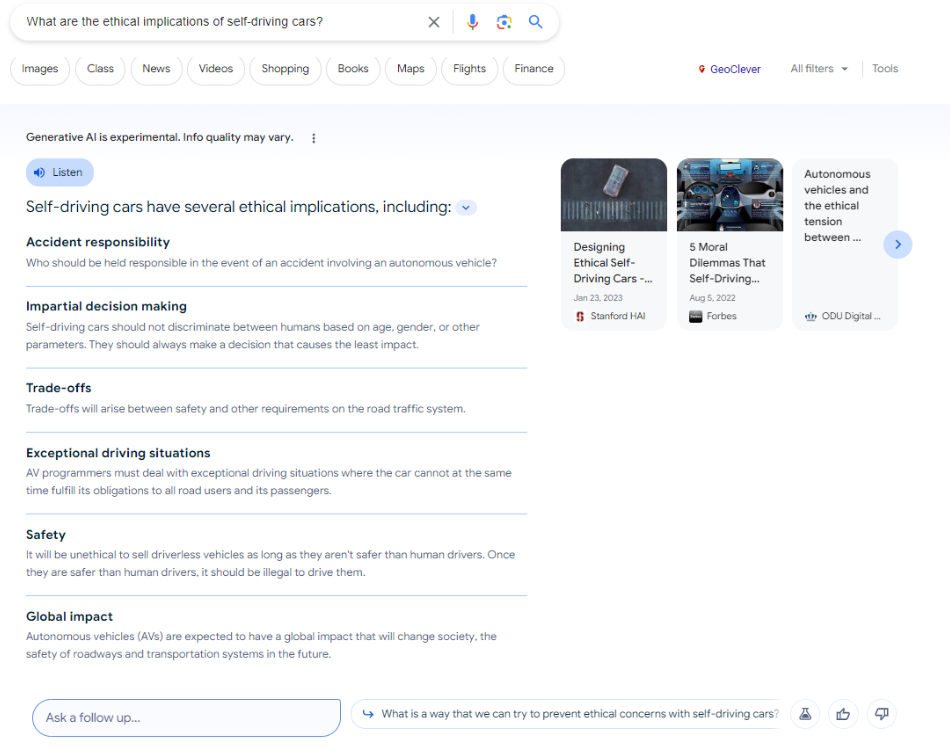Open the All filters dropdown

819,69
